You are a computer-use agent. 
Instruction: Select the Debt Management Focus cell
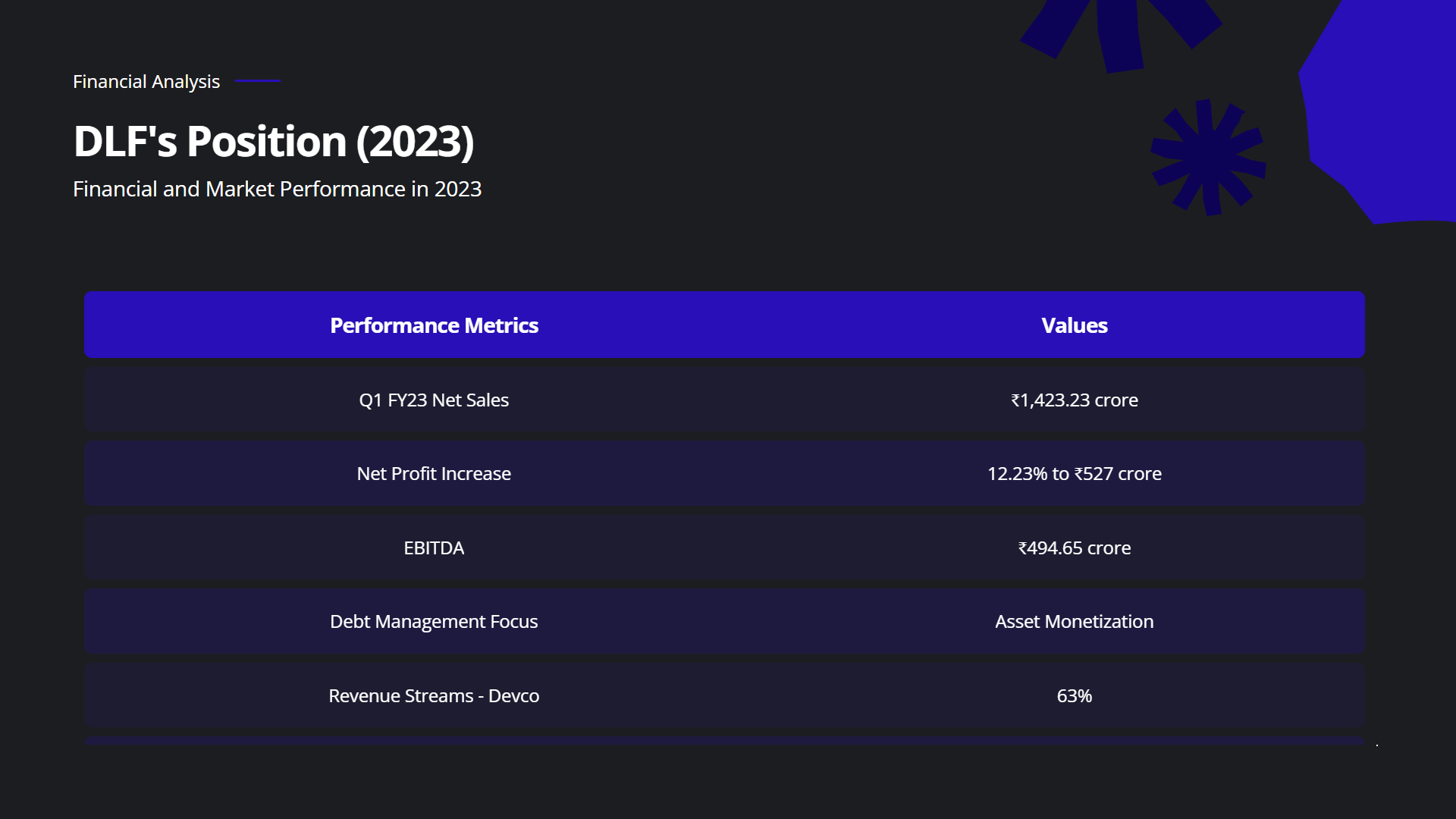click(x=434, y=621)
